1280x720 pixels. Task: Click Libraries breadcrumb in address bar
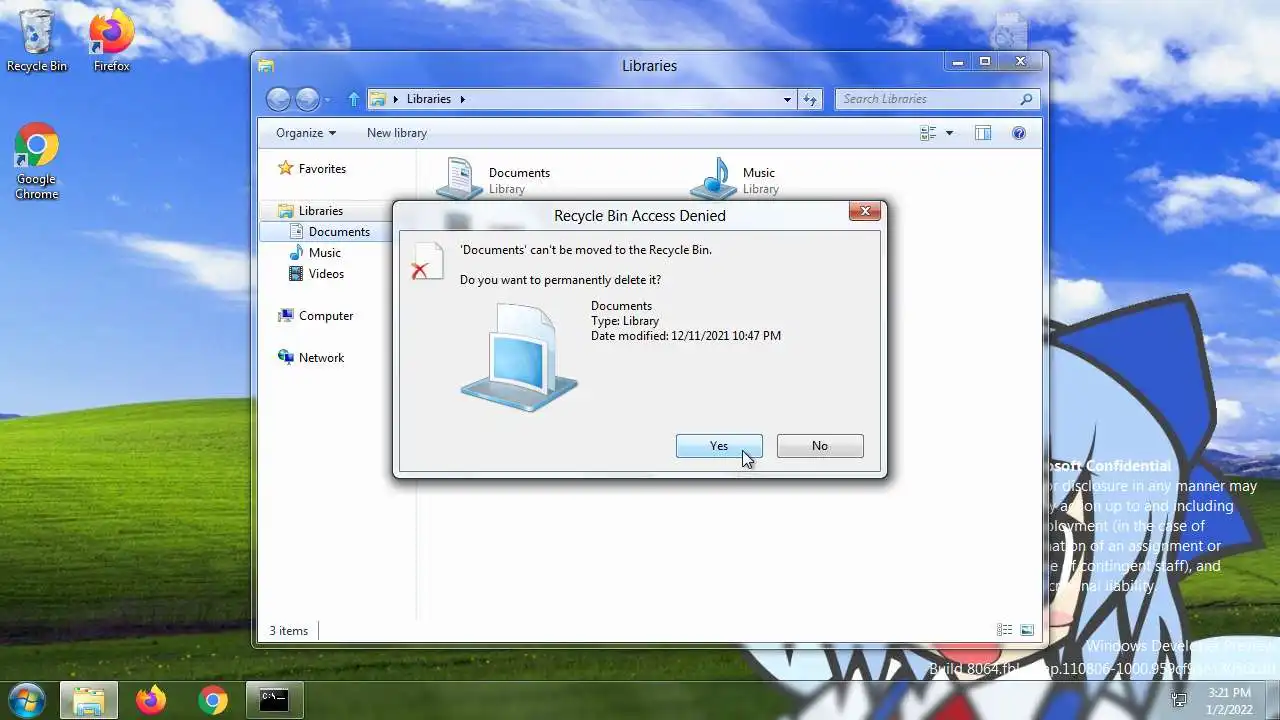[429, 99]
